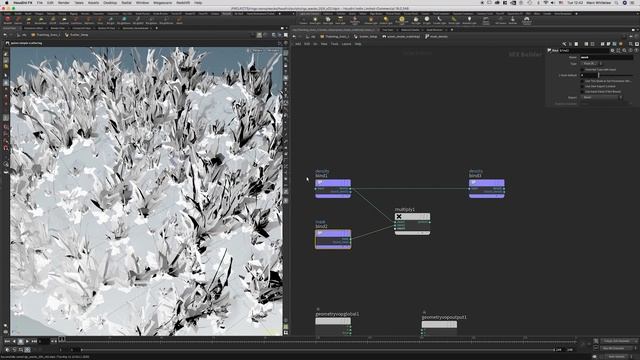Select the Caustic Light shelf tool
The width and height of the screenshot is (640, 360).
[x=440, y=20]
